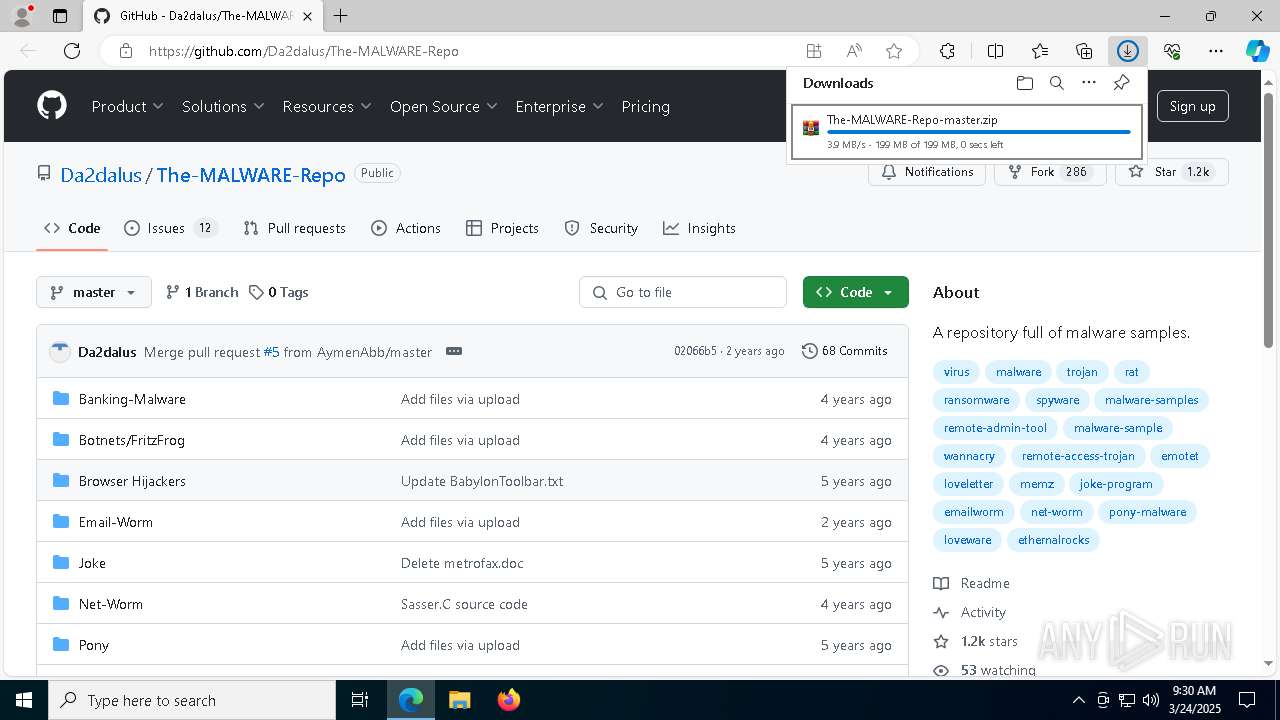Expand the Enterprise menu
The image size is (1280, 720).
pos(559,106)
